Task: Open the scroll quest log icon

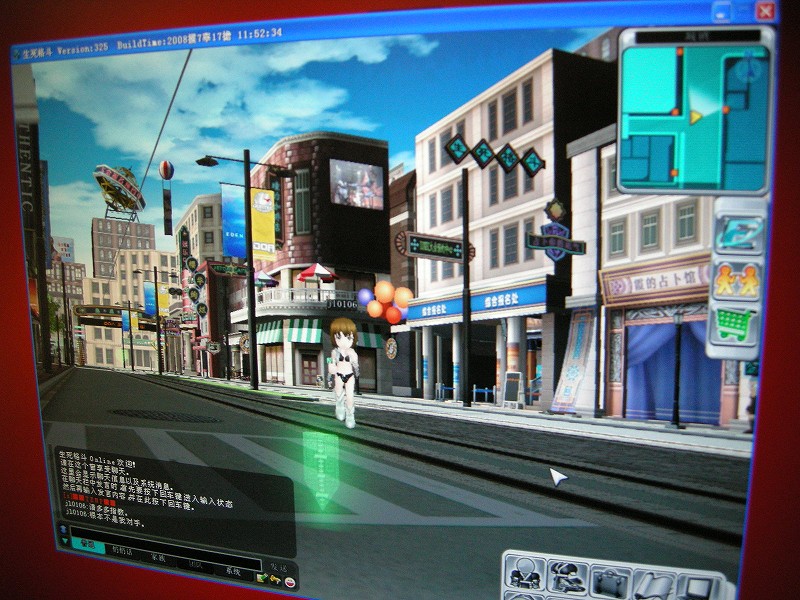Action: tap(654, 586)
